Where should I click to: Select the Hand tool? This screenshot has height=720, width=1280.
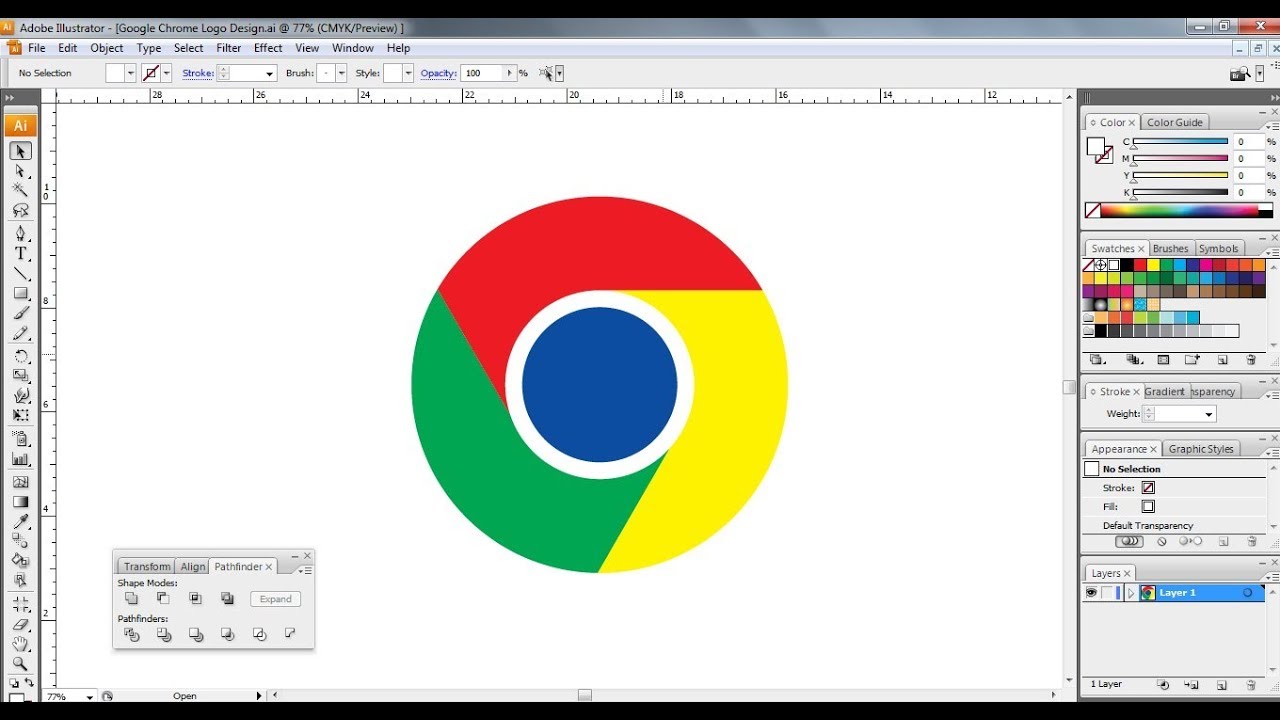coord(20,644)
